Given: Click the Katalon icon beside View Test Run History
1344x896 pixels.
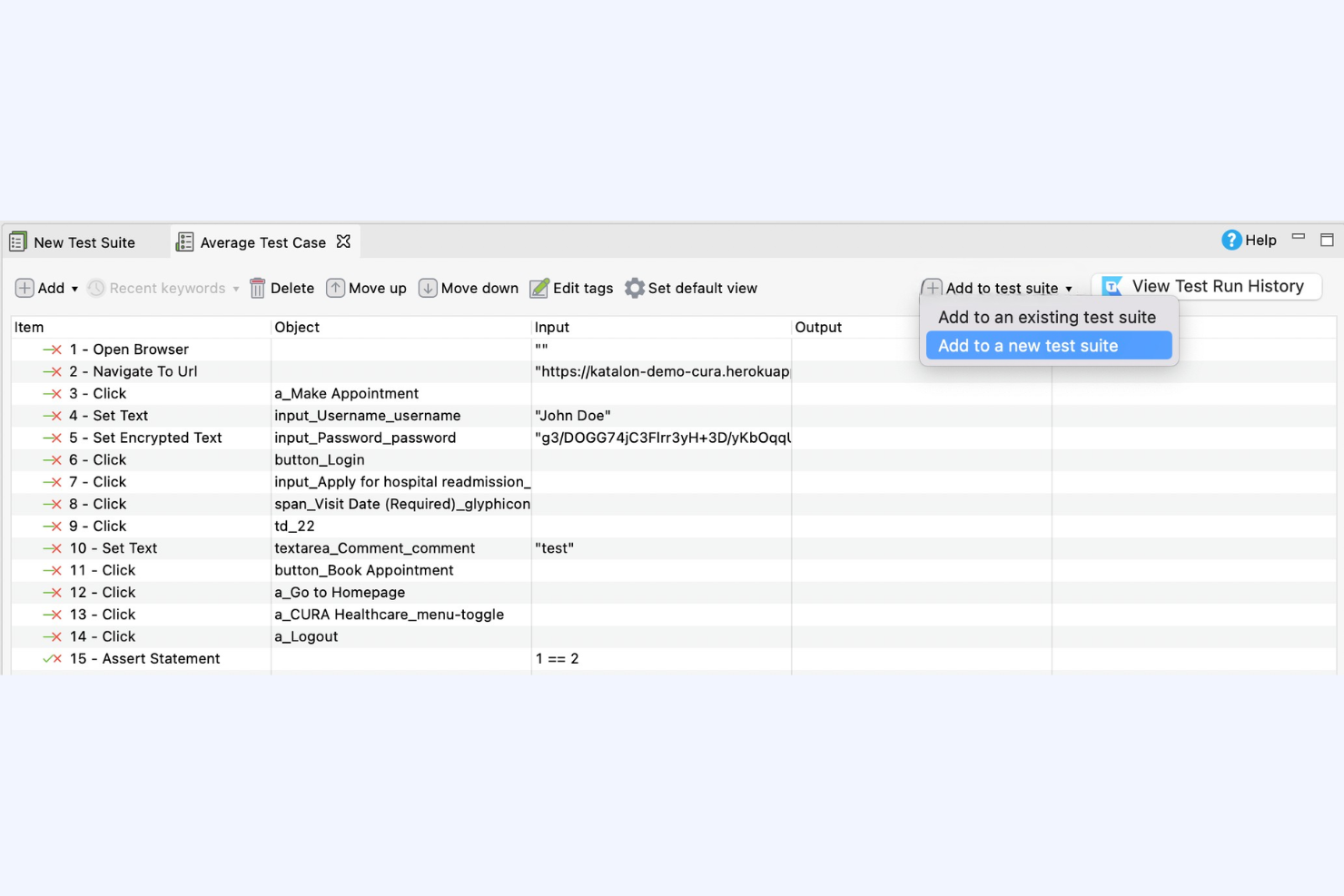Looking at the screenshot, I should pyautogui.click(x=1112, y=286).
